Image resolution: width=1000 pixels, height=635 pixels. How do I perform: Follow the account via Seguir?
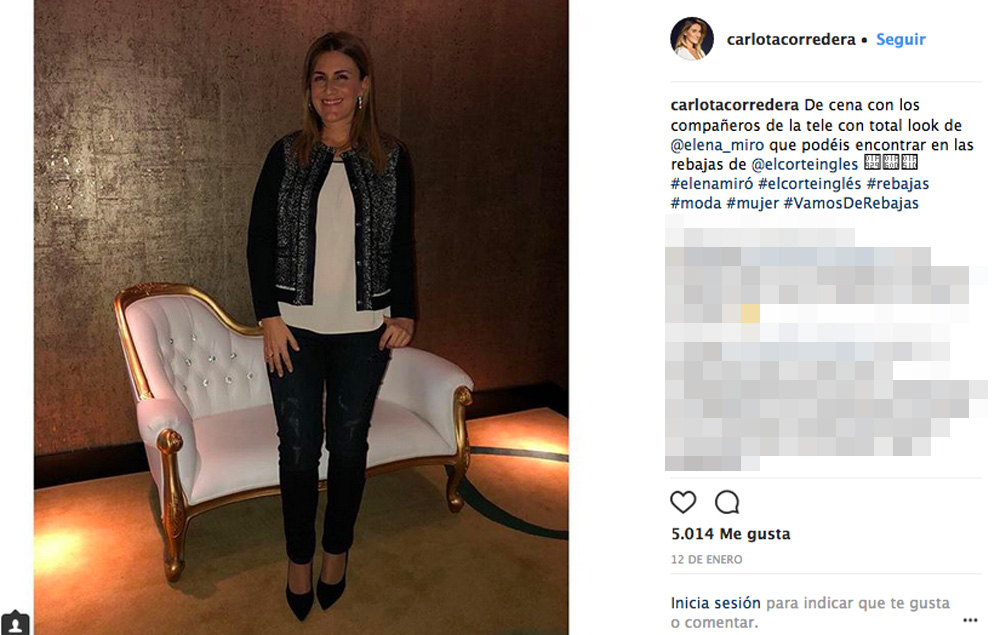(901, 40)
